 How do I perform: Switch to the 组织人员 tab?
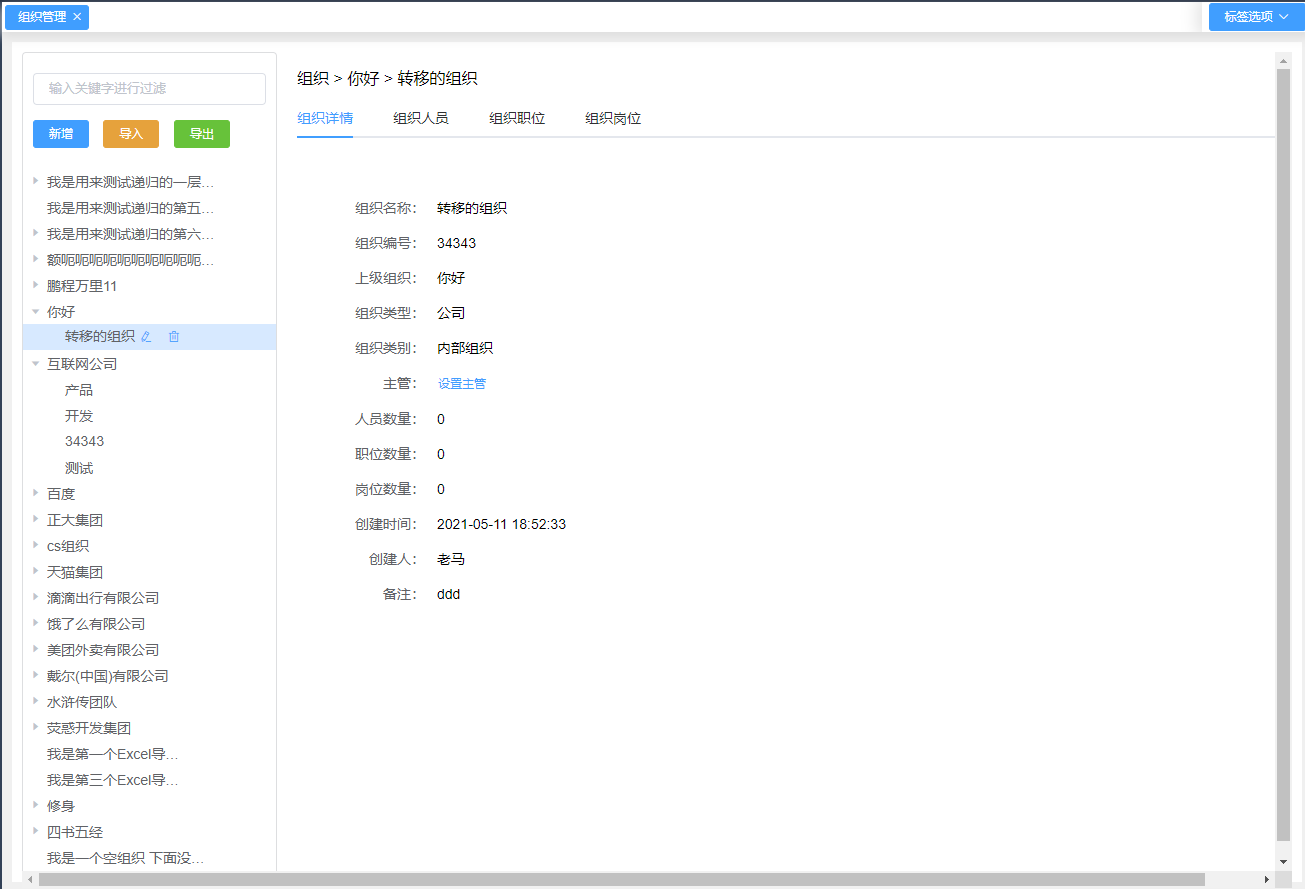point(420,118)
